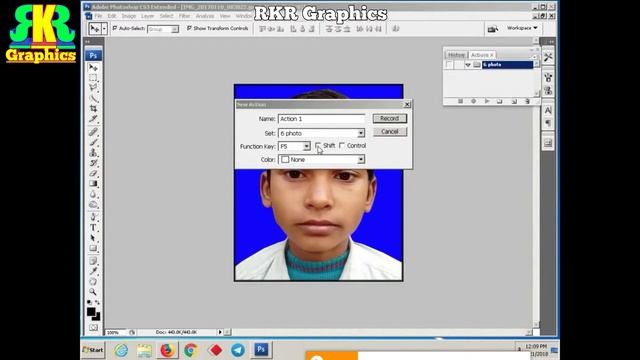Select the Crop tool

(93, 108)
